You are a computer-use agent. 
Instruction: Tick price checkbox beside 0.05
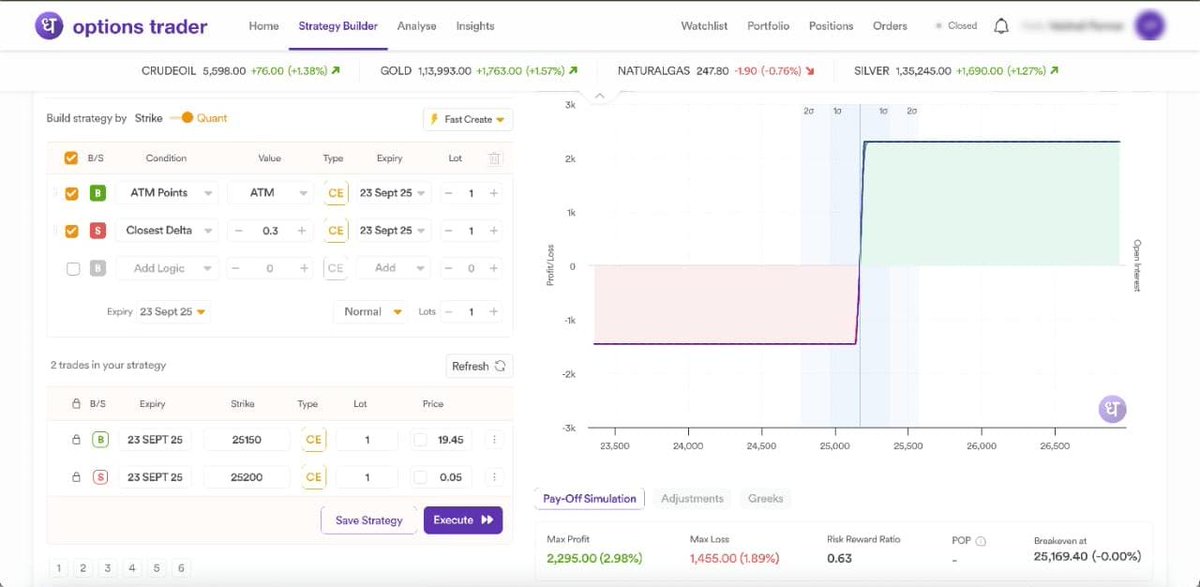tap(420, 477)
